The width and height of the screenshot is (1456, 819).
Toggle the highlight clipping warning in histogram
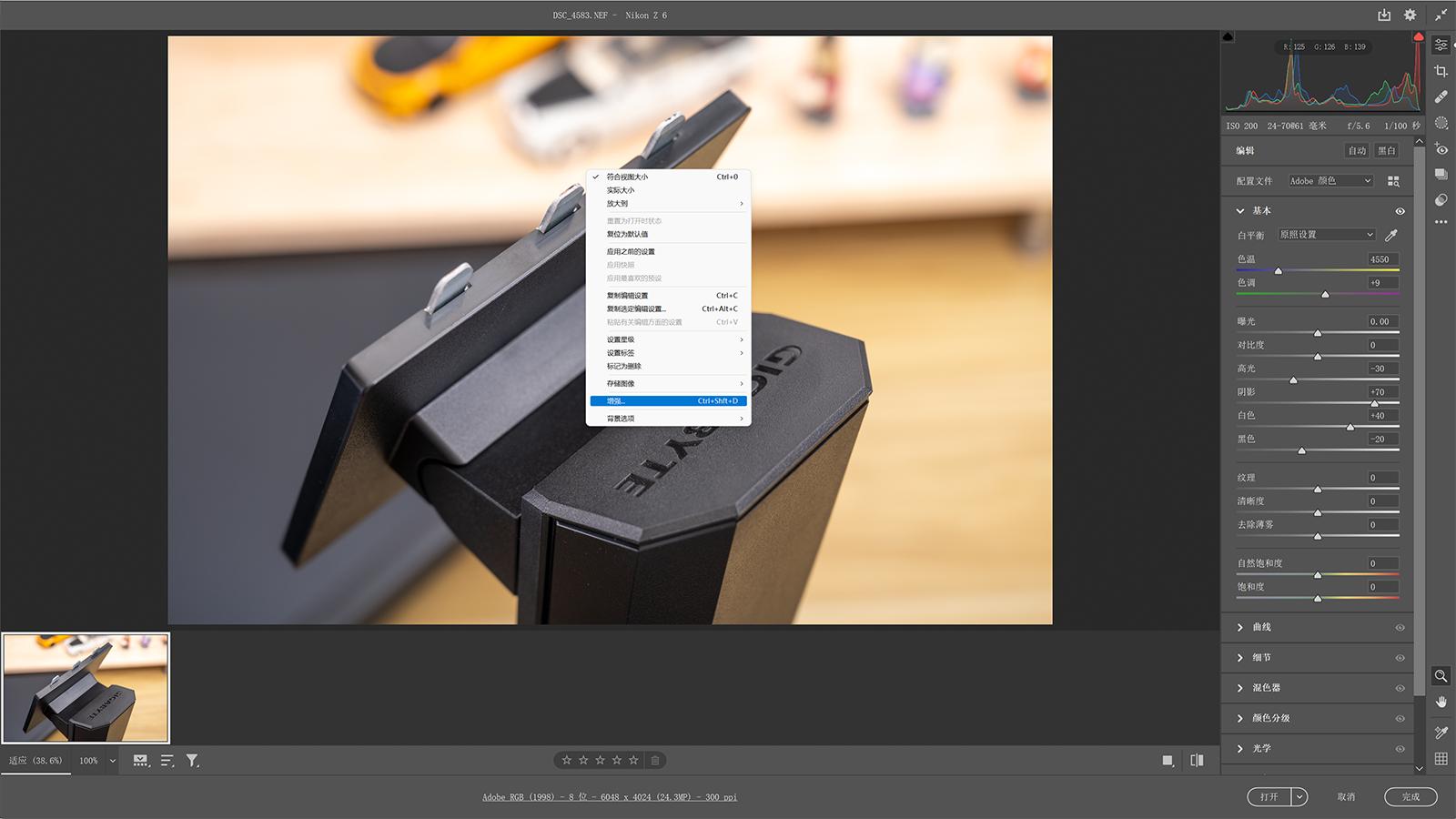1418,37
